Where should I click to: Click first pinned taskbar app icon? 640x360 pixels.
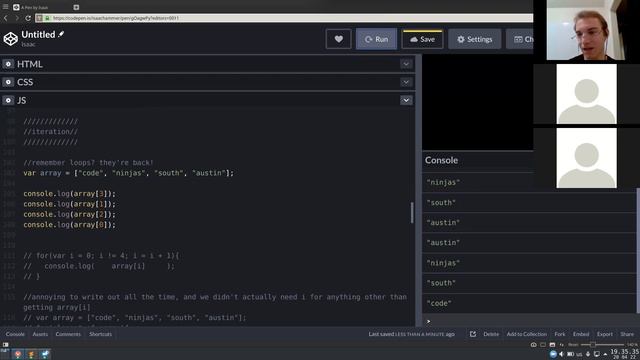(18, 354)
